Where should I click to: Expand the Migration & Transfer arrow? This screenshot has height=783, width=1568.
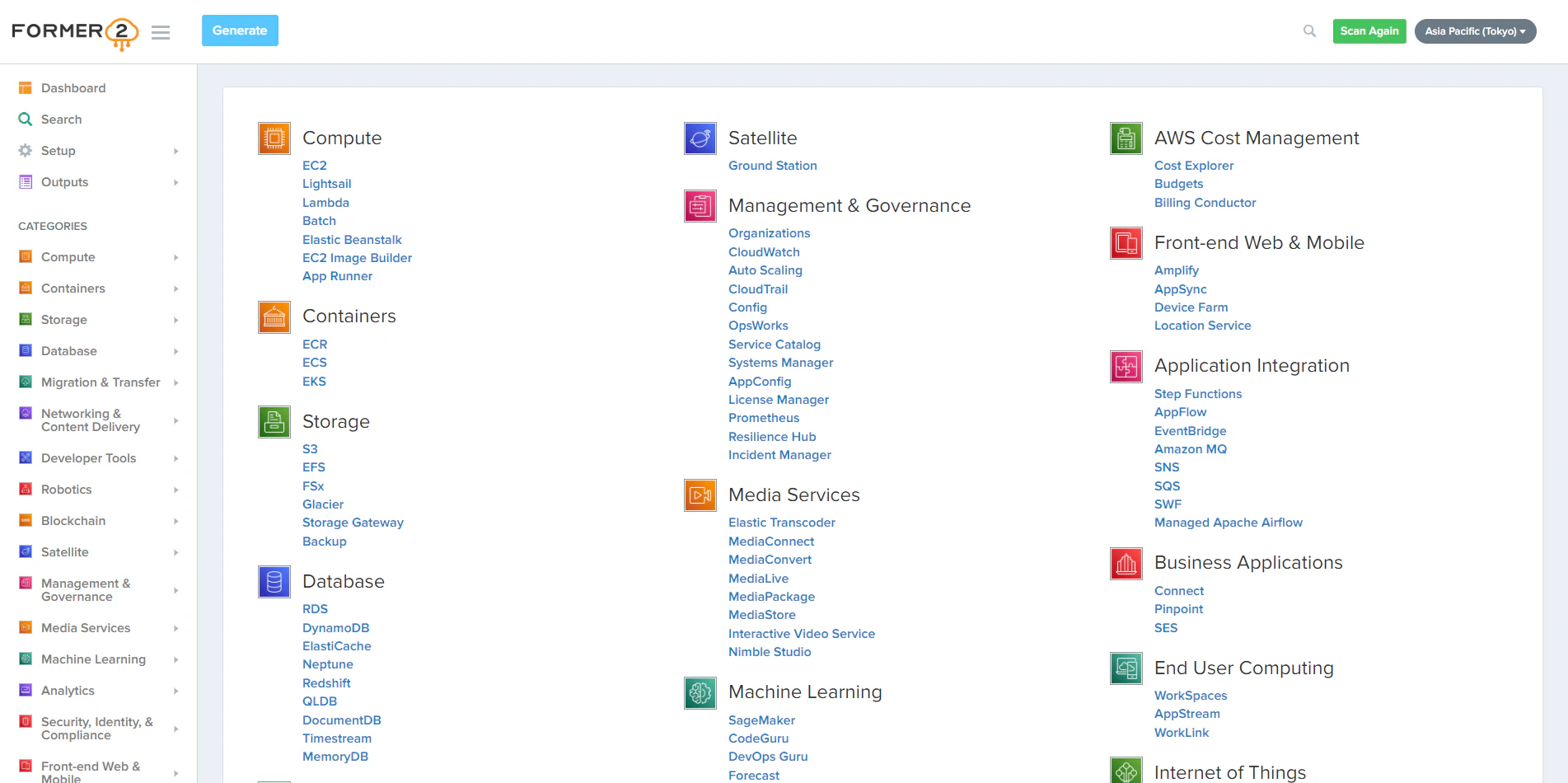click(176, 382)
